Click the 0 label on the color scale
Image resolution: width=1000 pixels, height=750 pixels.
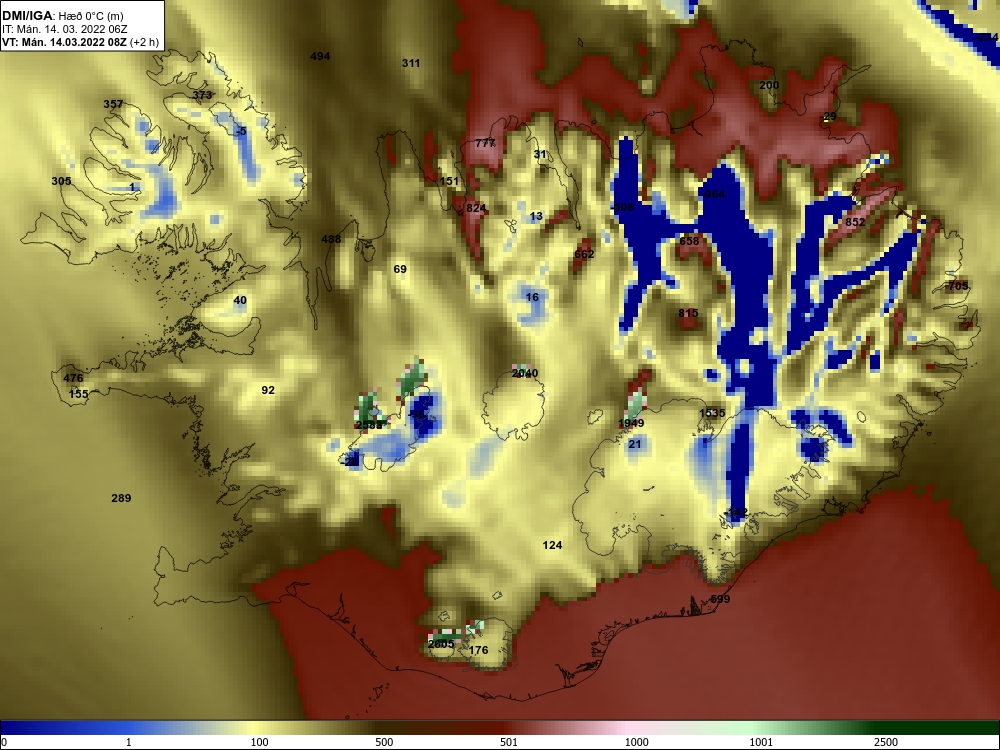[4, 742]
